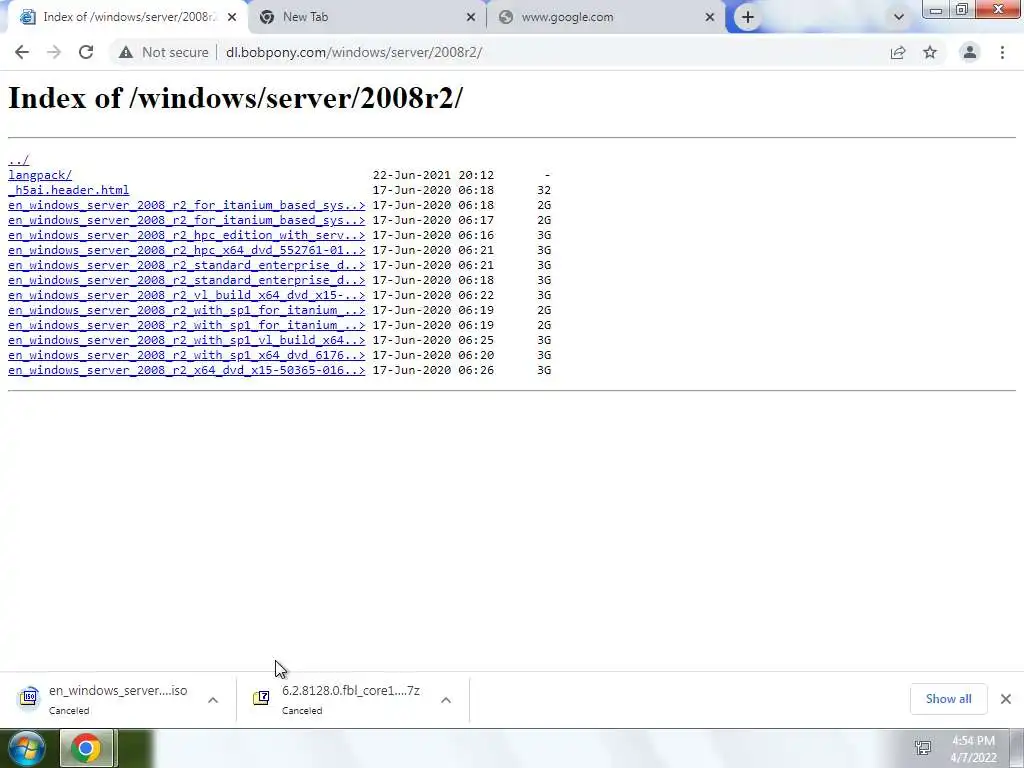Click the timestamp 17-Jun-2020 06:22

coord(434,295)
